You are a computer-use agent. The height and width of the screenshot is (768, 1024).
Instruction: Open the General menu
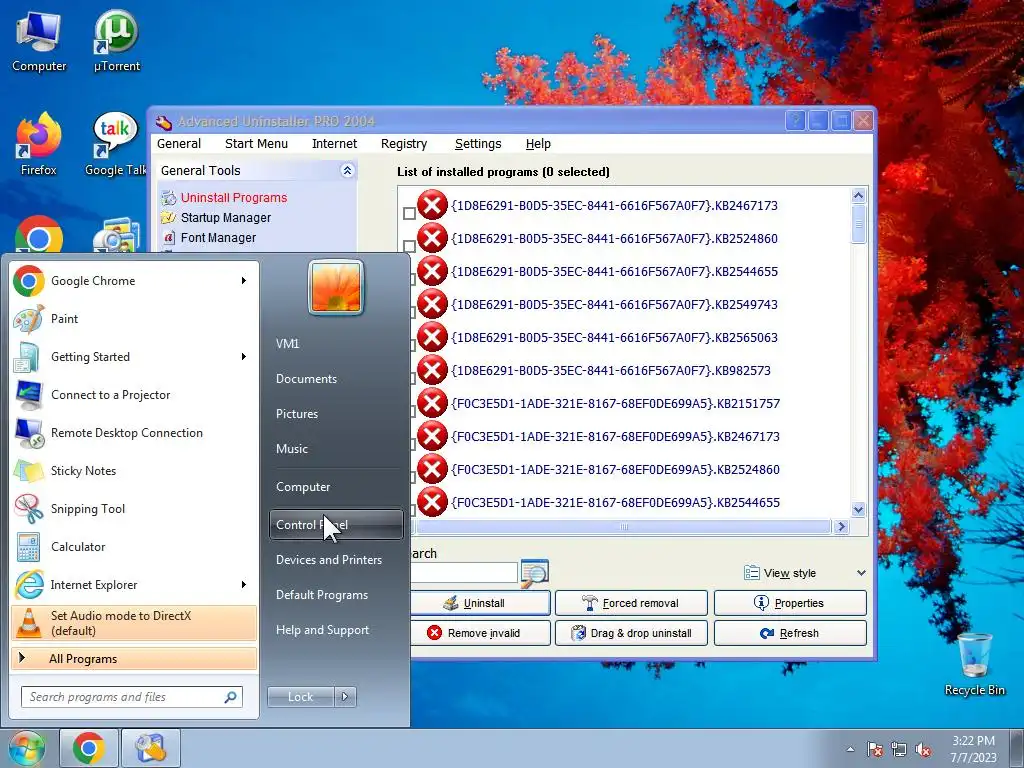pyautogui.click(x=179, y=144)
